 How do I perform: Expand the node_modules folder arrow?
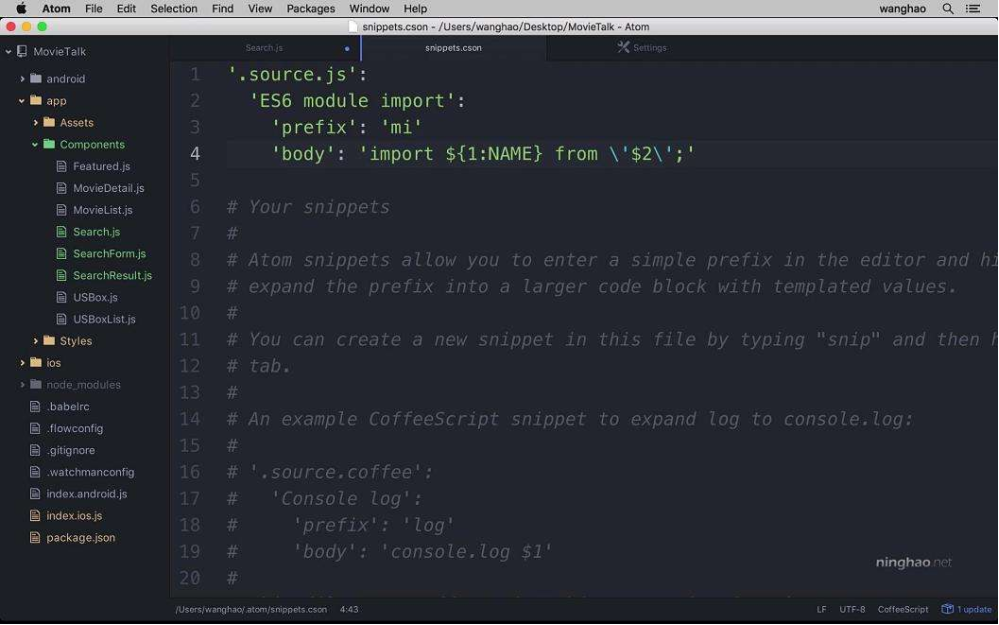22,384
